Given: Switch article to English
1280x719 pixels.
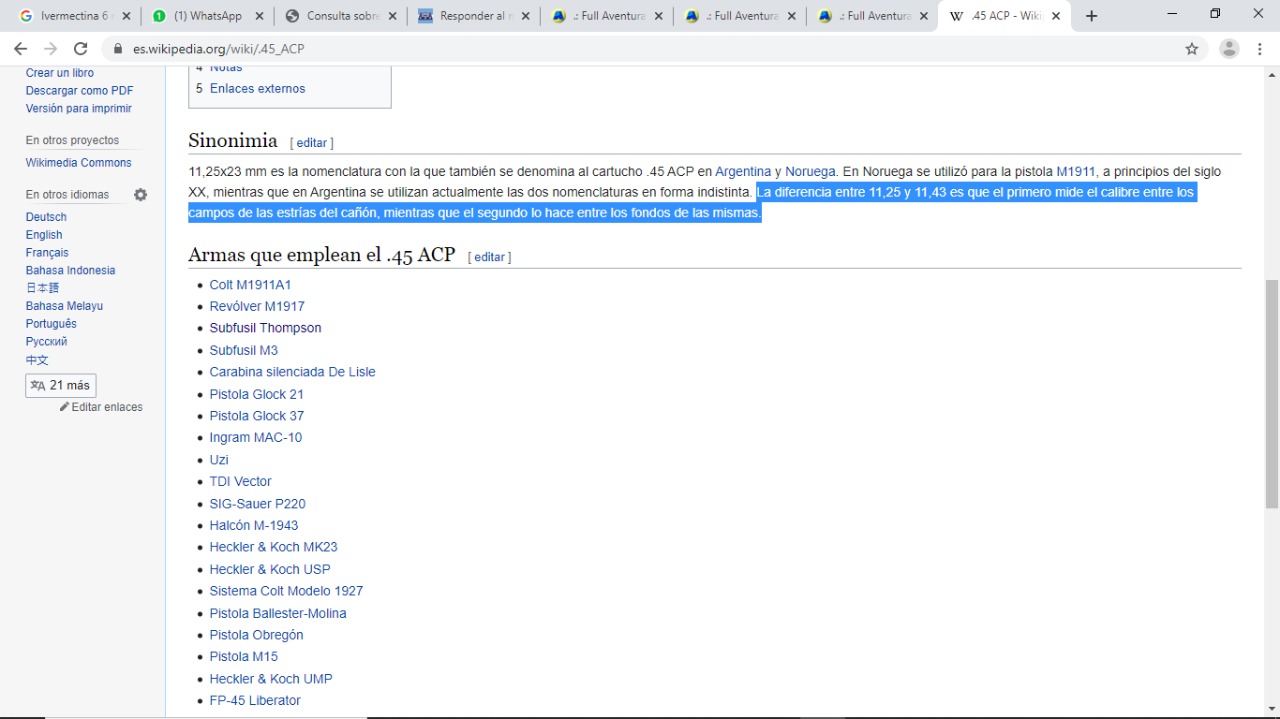Looking at the screenshot, I should [x=44, y=235].
